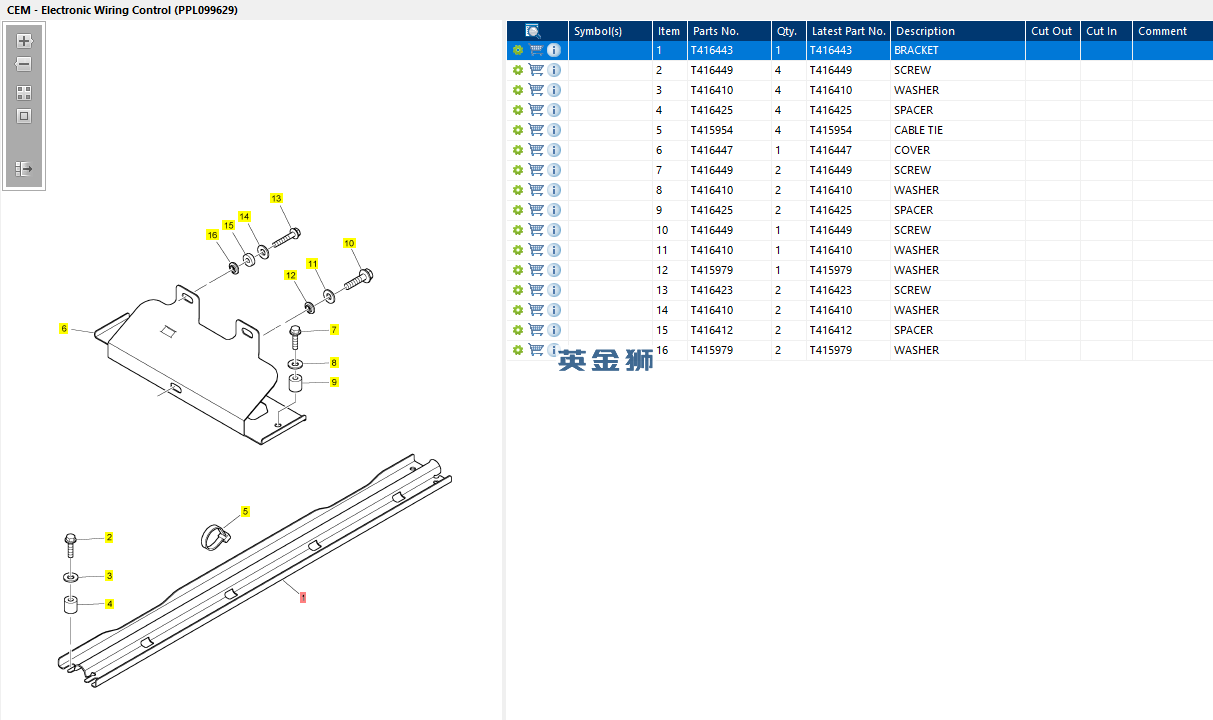Click the four-squares grid view icon
1213x720 pixels.
coord(24,92)
